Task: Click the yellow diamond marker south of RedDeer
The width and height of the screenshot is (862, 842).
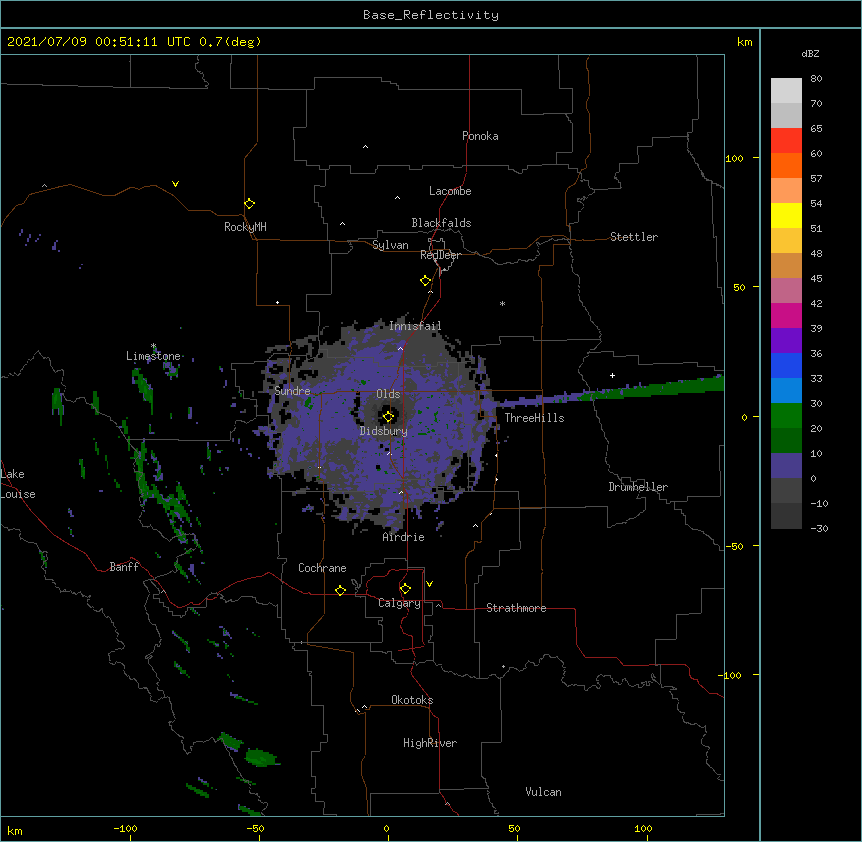Action: click(426, 281)
